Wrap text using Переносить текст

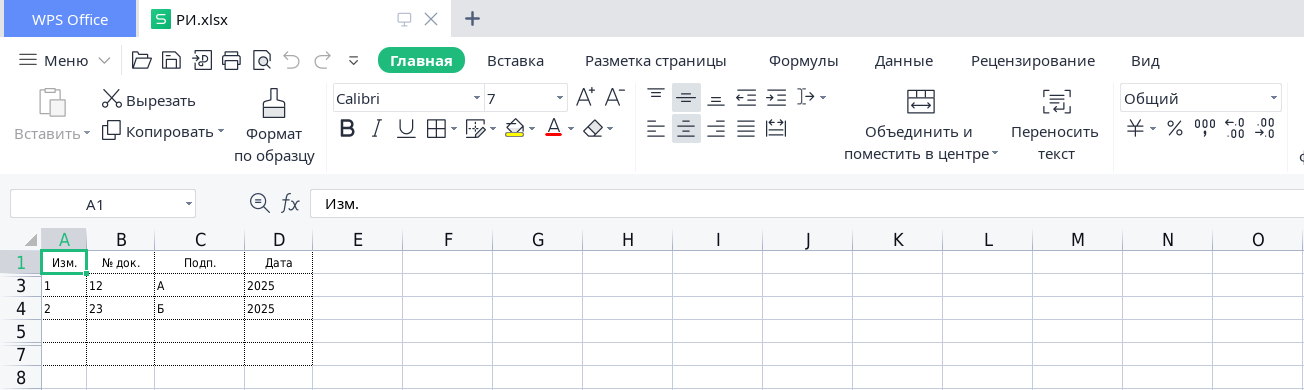(1055, 126)
